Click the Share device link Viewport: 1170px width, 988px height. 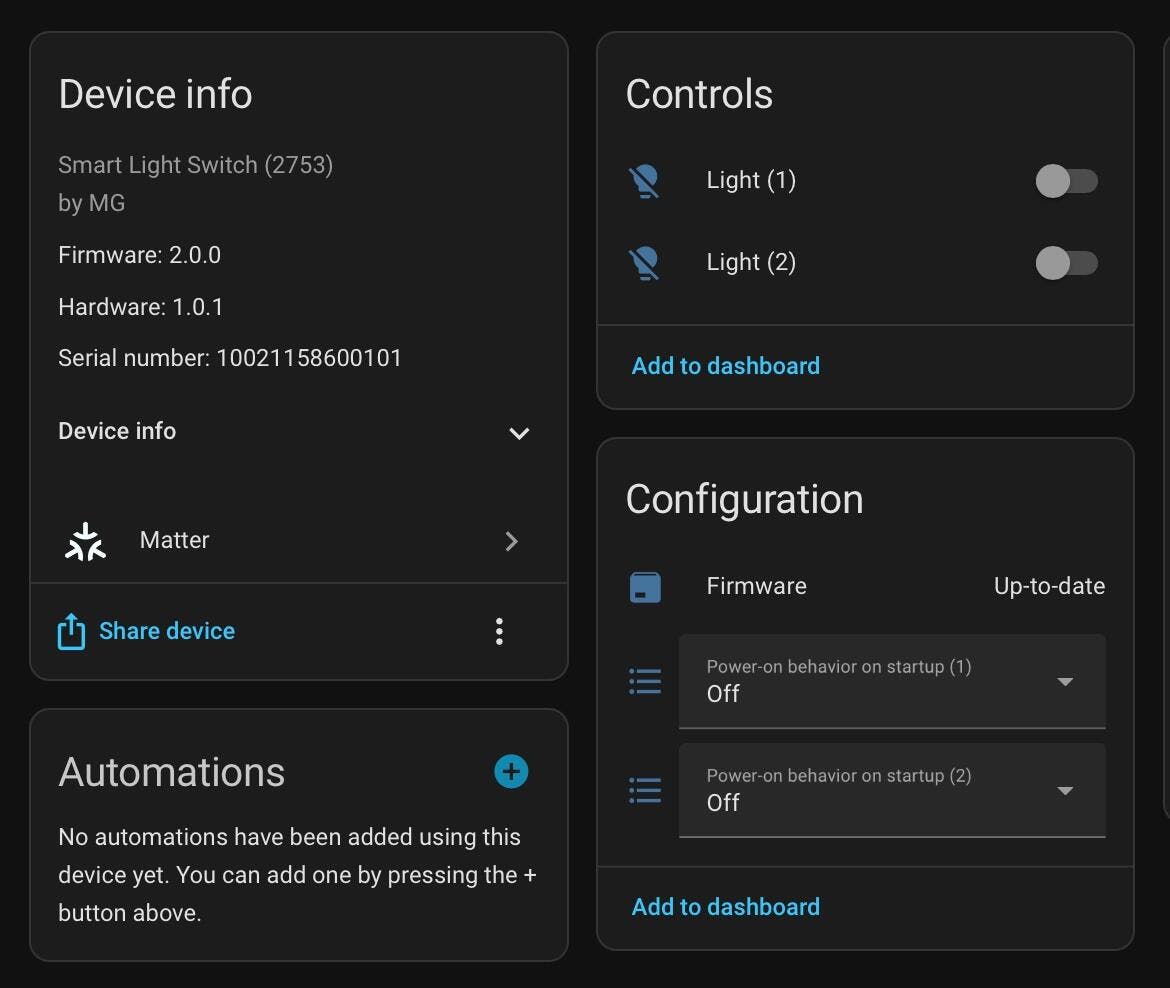tap(167, 631)
